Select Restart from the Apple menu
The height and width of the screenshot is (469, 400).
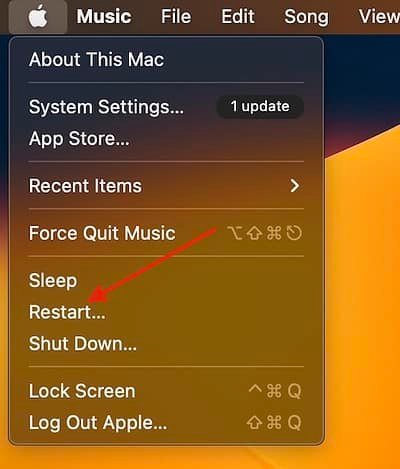click(166, 312)
